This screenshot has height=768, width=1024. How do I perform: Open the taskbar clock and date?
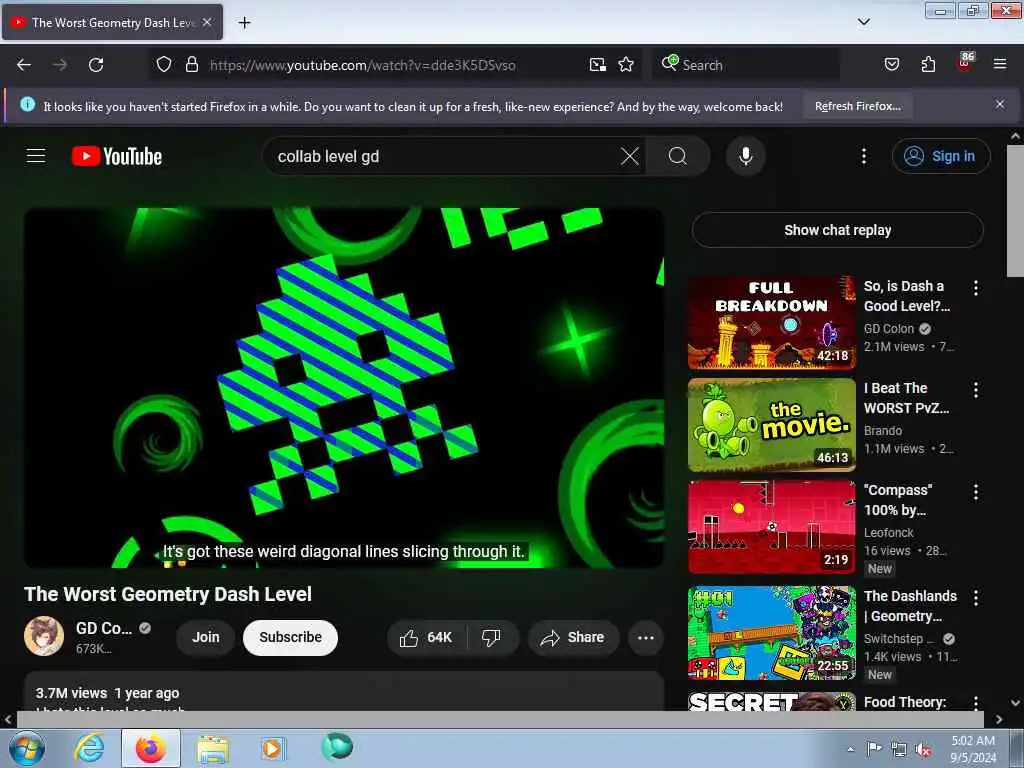(973, 748)
